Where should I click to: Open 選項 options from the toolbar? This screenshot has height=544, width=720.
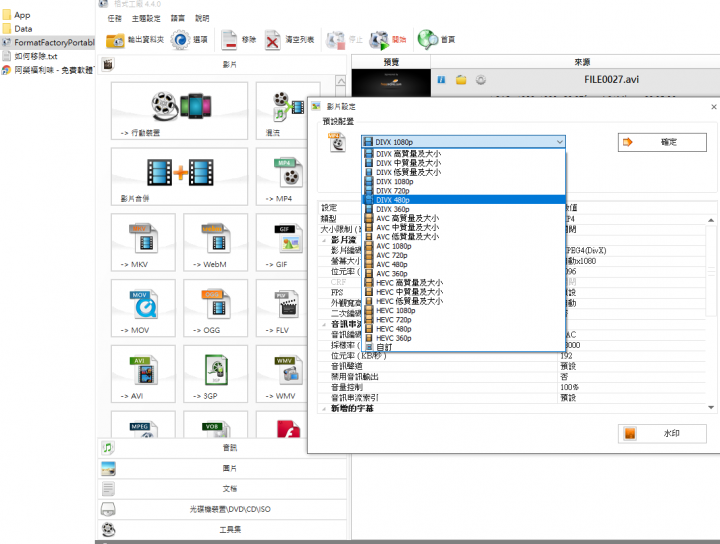pyautogui.click(x=189, y=40)
